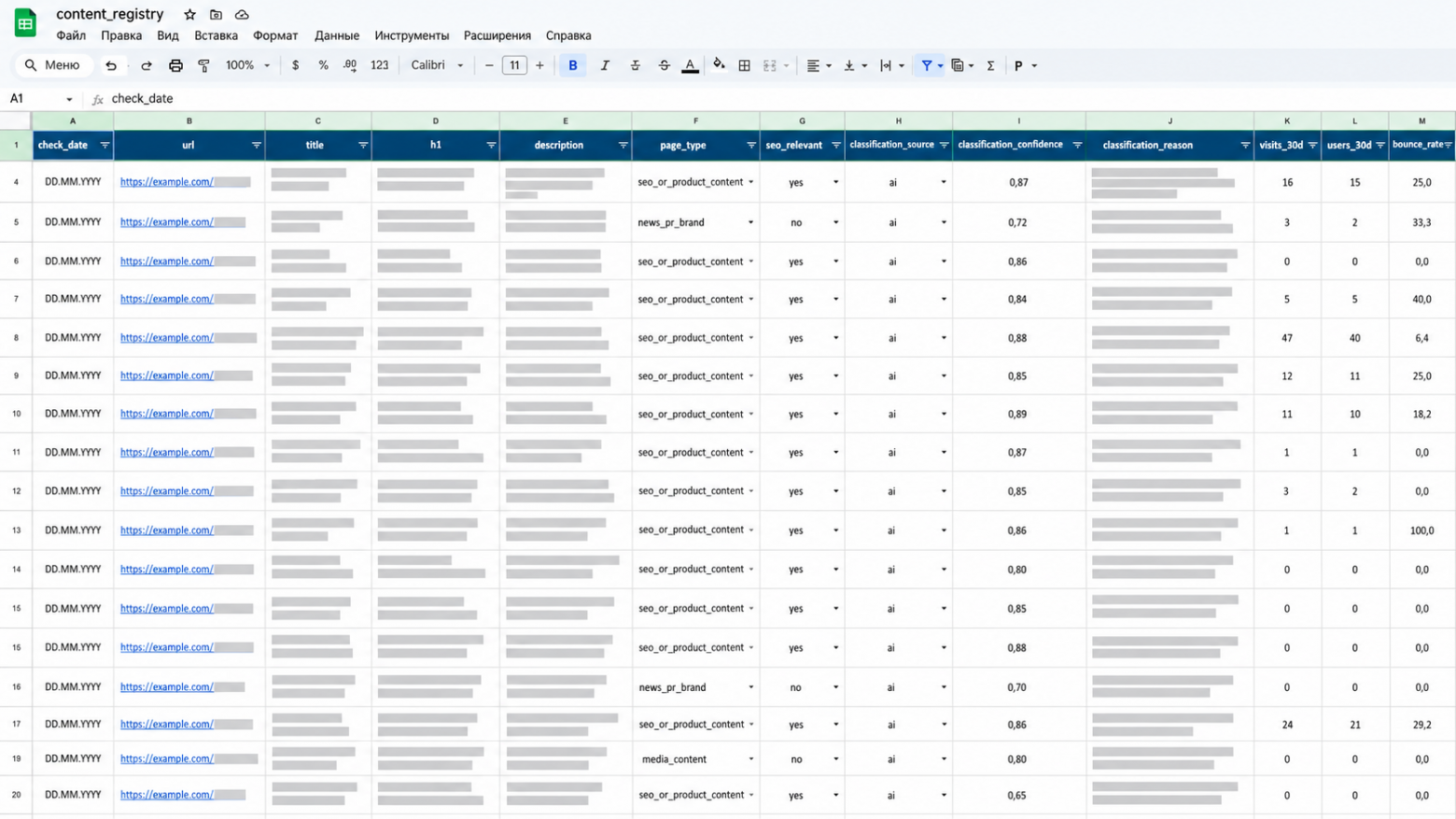Toggle bold formatting

point(573,65)
